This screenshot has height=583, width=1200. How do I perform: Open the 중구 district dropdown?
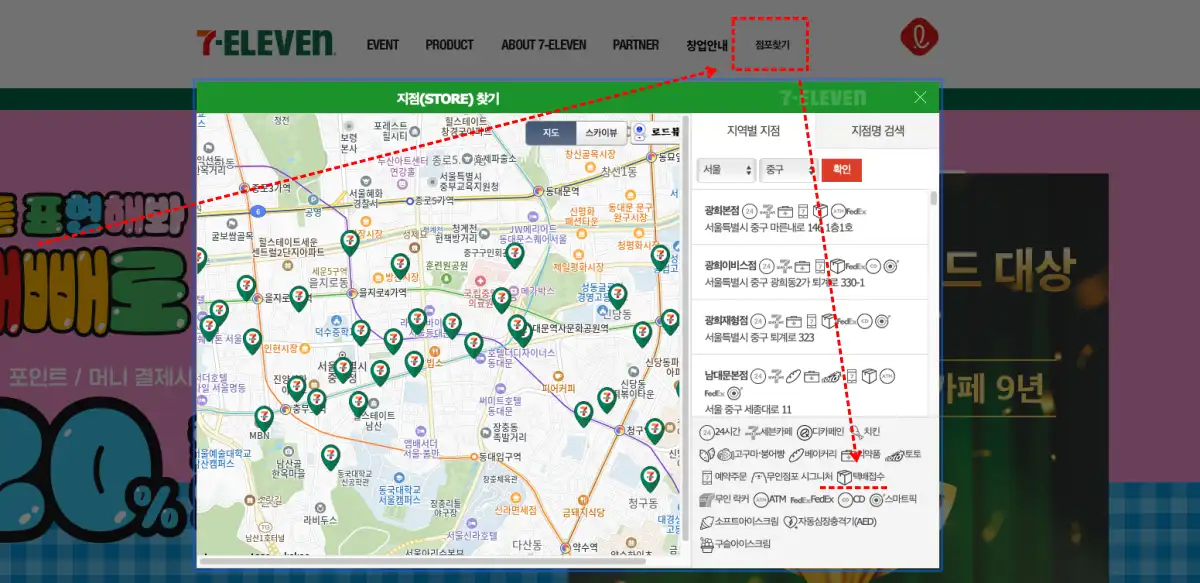click(788, 169)
